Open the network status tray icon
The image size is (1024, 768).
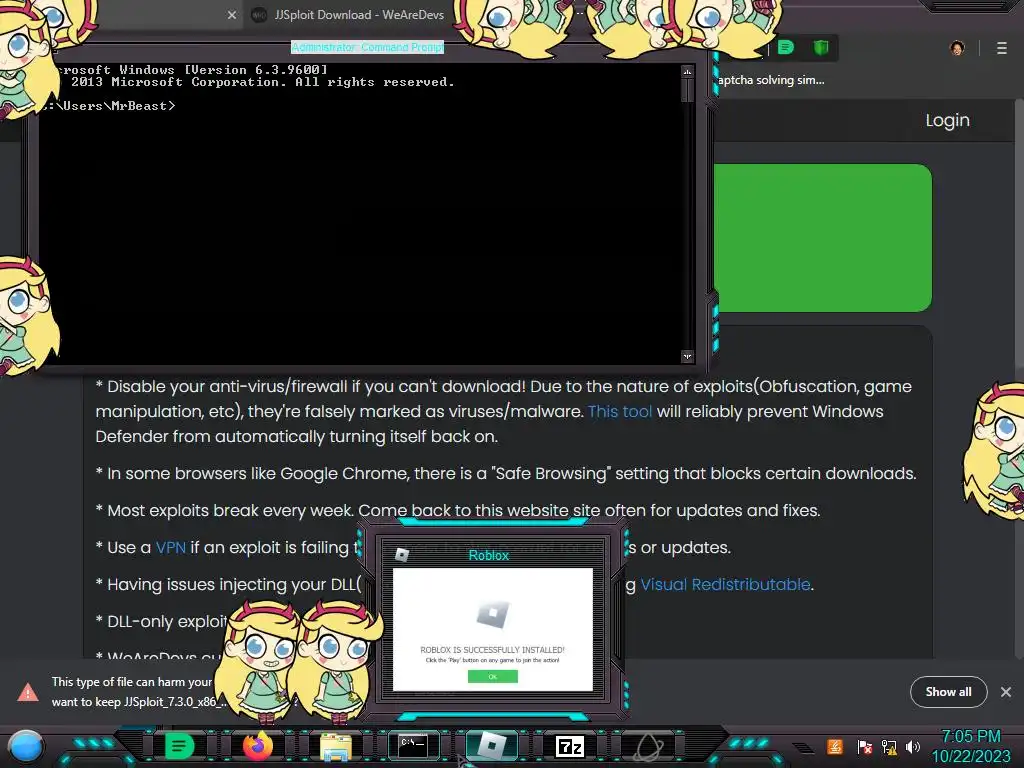click(889, 746)
